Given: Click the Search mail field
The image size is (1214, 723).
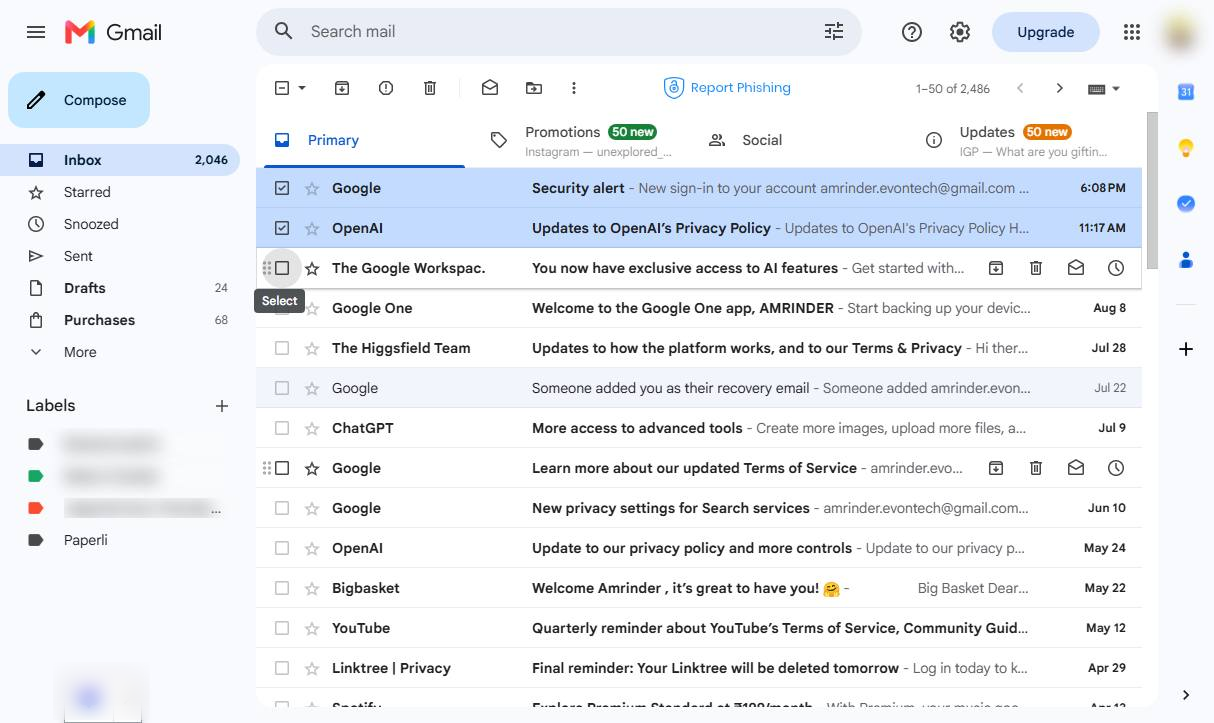Looking at the screenshot, I should click(560, 32).
